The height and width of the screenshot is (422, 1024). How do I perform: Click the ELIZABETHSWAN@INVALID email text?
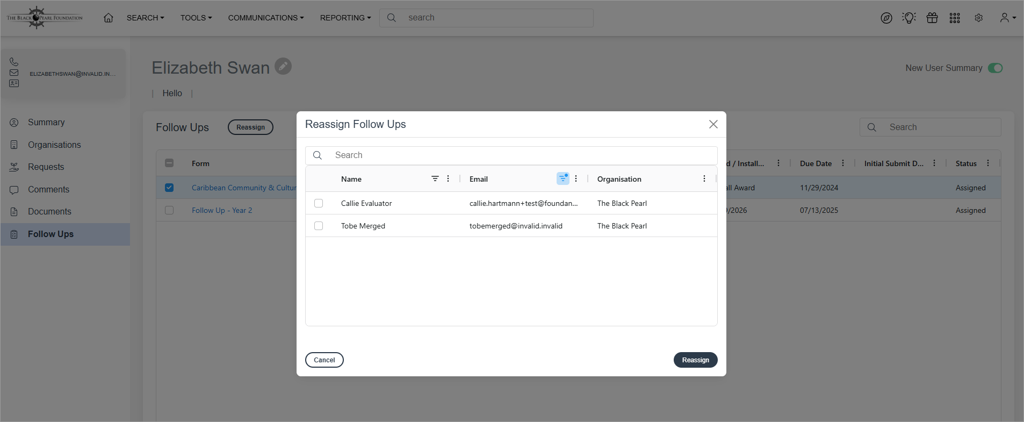(x=73, y=74)
